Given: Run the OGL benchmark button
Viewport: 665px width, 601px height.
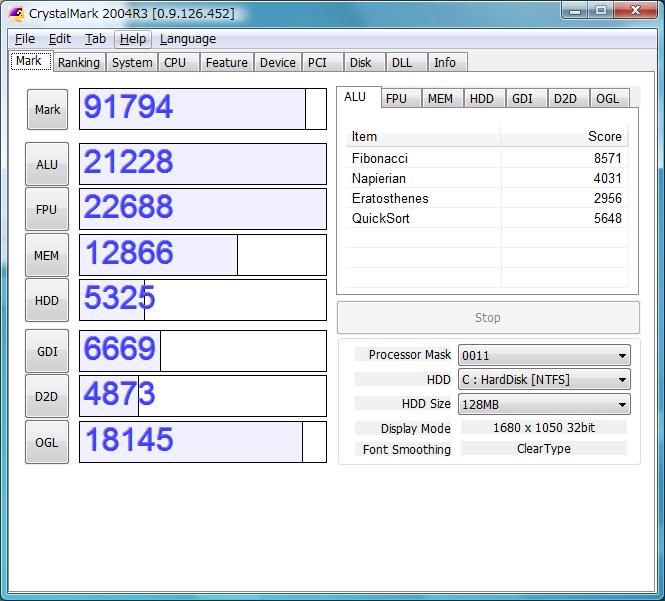Looking at the screenshot, I should (47, 442).
